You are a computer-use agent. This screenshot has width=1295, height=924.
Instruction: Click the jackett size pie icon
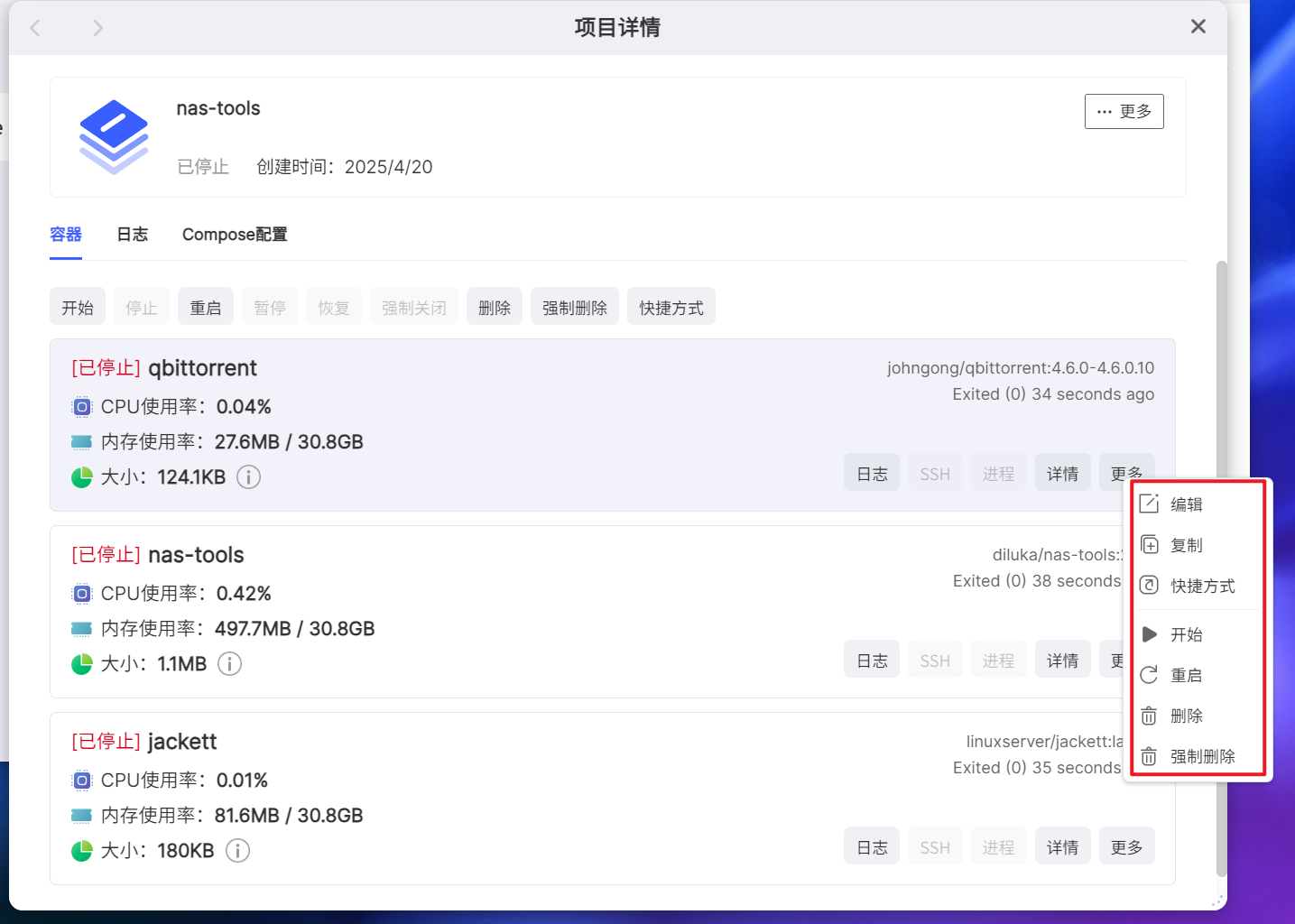tap(82, 851)
